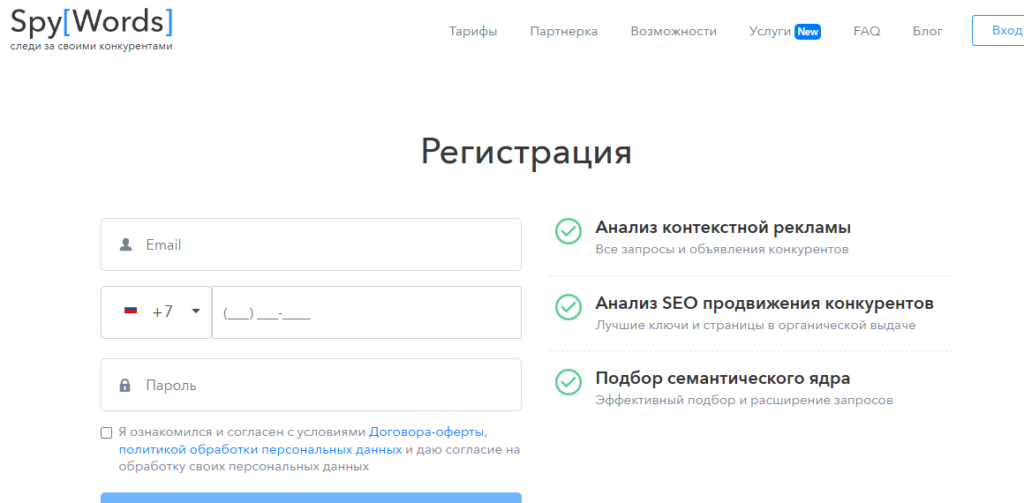This screenshot has width=1024, height=503.
Task: Click the text Анализ контекстной рекламы
Action: (723, 228)
